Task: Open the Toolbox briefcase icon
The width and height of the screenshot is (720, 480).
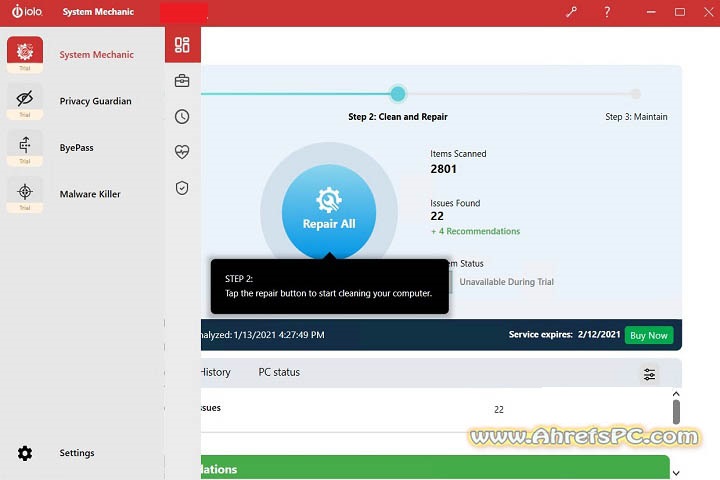Action: point(182,80)
